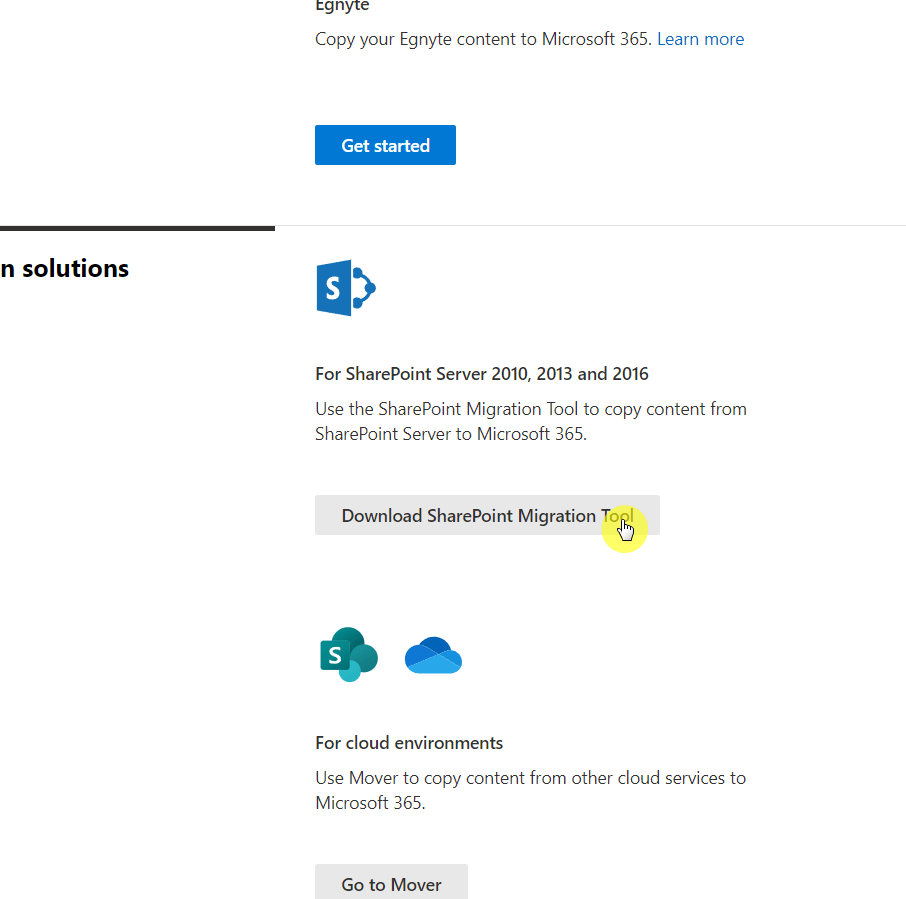The image size is (906, 899).
Task: Click Download SharePoint Migration Tool button
Action: click(x=487, y=515)
